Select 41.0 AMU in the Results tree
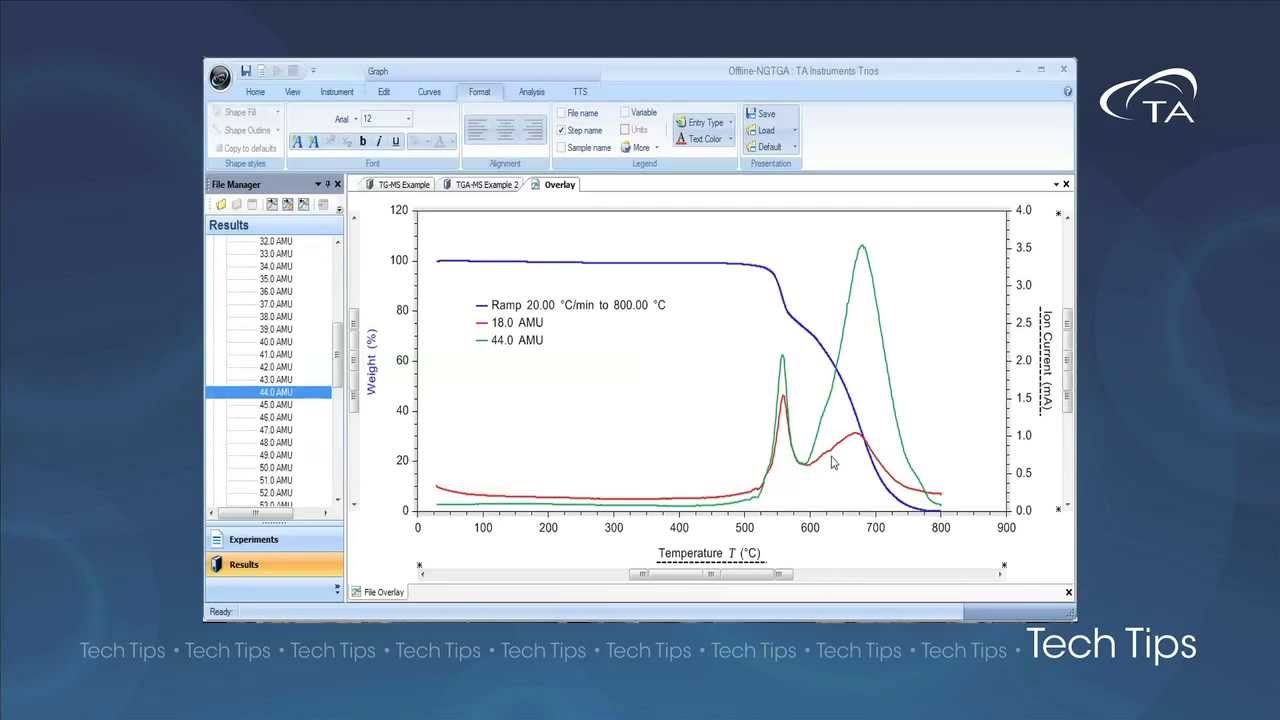The image size is (1280, 720). (x=276, y=355)
